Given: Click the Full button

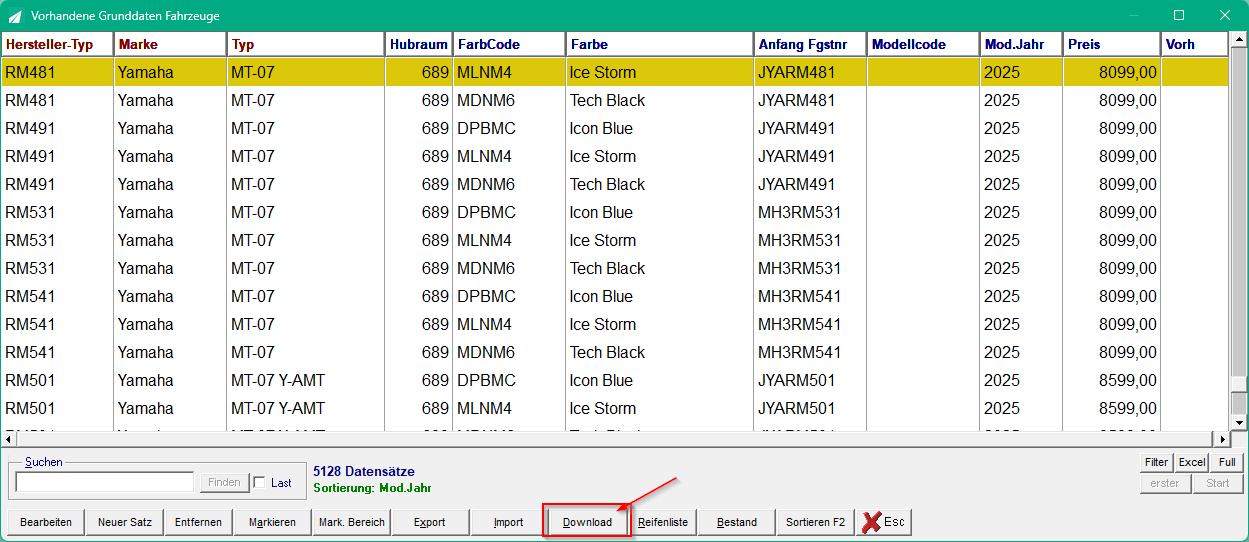Looking at the screenshot, I should (1226, 462).
